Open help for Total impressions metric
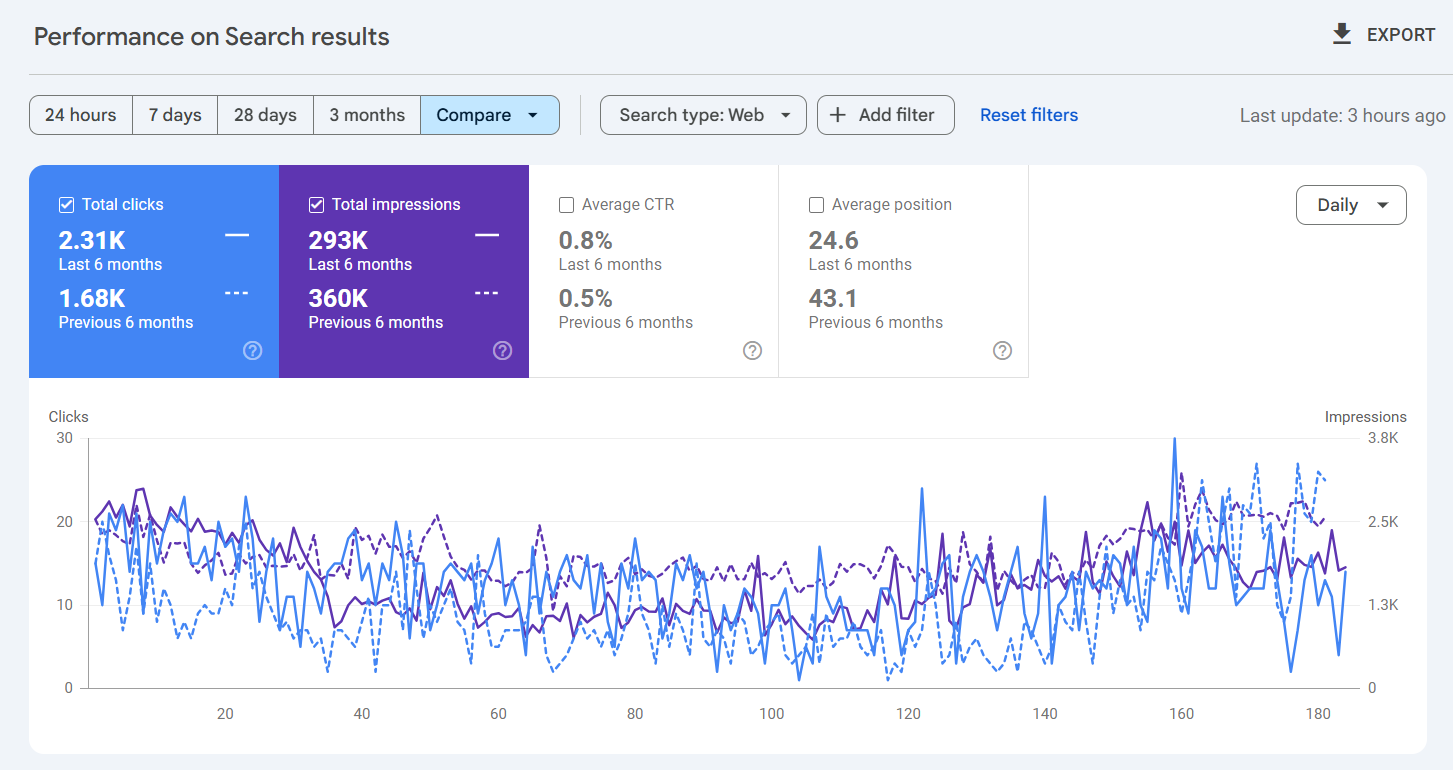Image resolution: width=1453 pixels, height=770 pixels. [502, 351]
